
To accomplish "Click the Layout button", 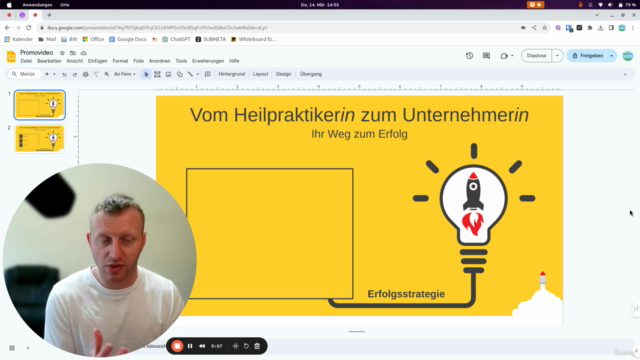I will pyautogui.click(x=260, y=74).
